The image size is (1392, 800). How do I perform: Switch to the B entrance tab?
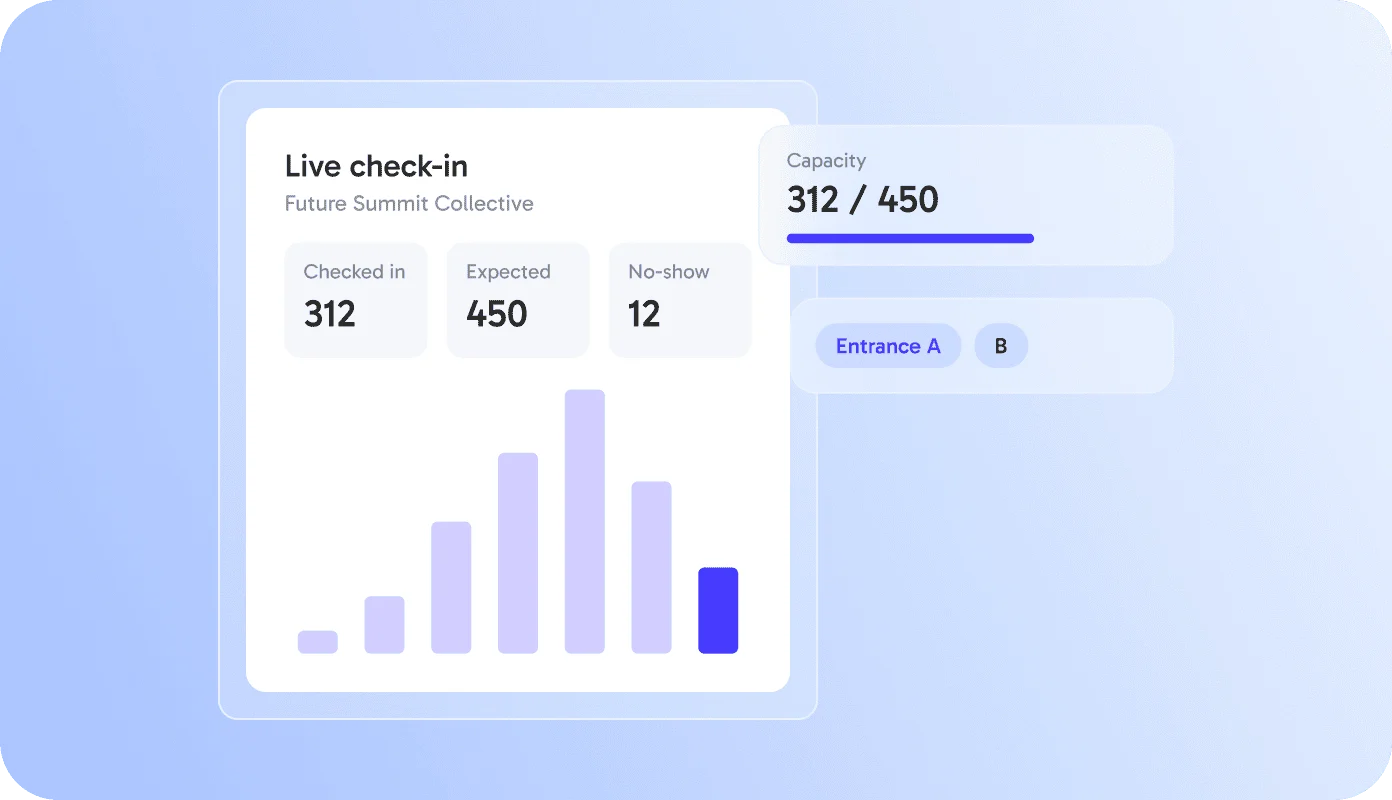coord(1001,346)
